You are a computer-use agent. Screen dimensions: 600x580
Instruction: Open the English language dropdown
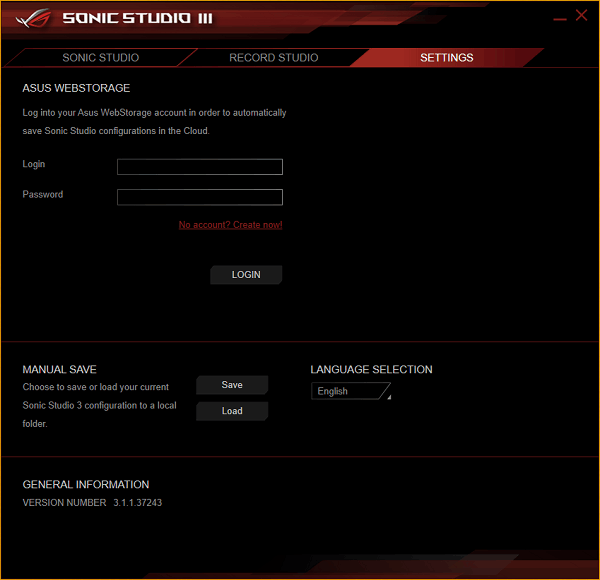pyautogui.click(x=351, y=391)
